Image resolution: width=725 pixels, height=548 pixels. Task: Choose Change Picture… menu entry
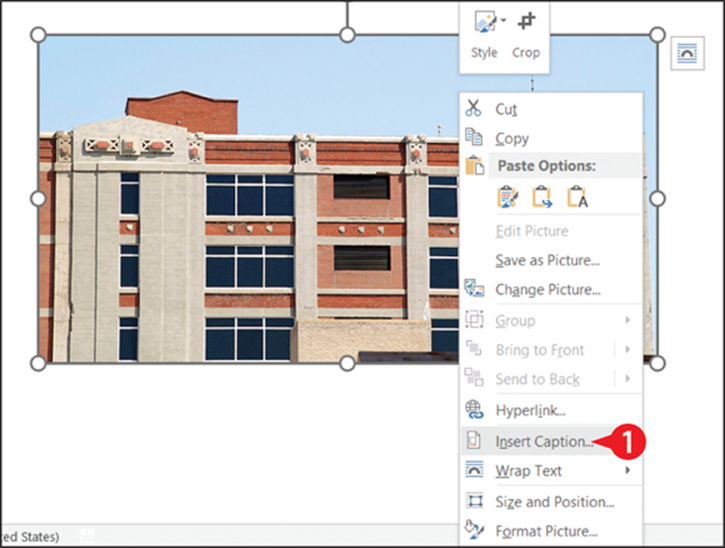tap(551, 289)
